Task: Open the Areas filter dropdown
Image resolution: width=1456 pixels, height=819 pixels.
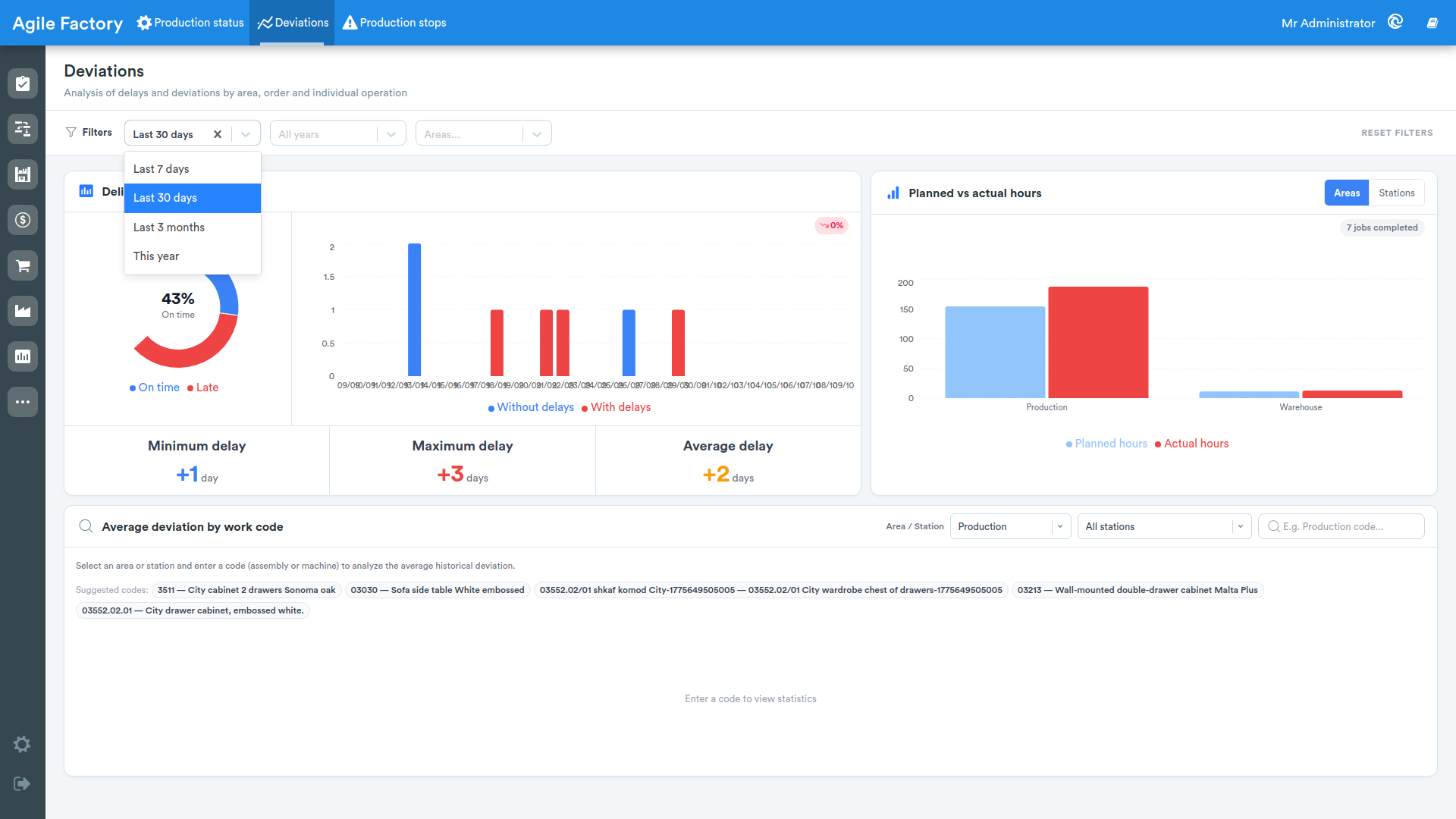Action: pyautogui.click(x=483, y=133)
